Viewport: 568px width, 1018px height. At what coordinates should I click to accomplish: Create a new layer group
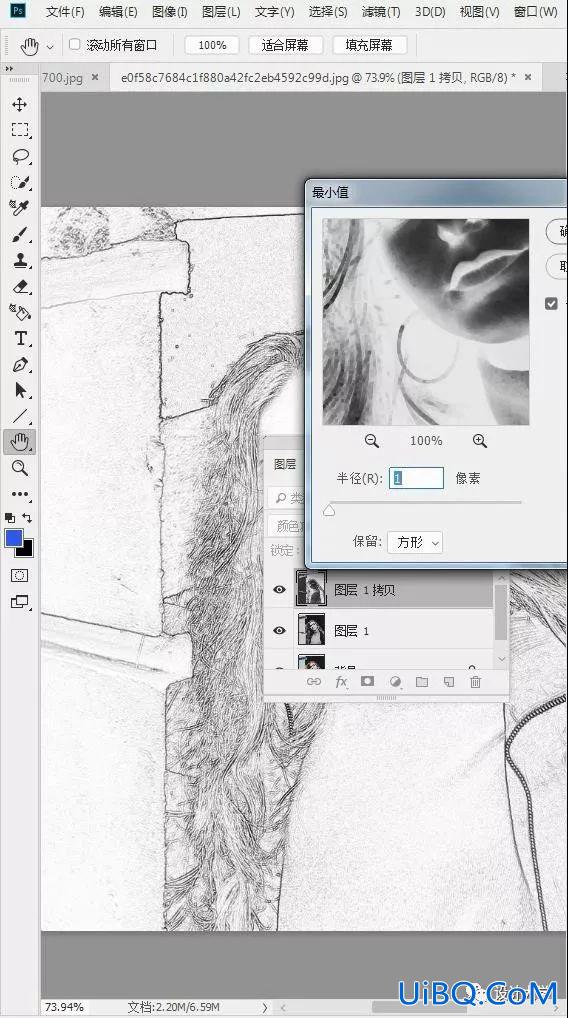pos(422,682)
